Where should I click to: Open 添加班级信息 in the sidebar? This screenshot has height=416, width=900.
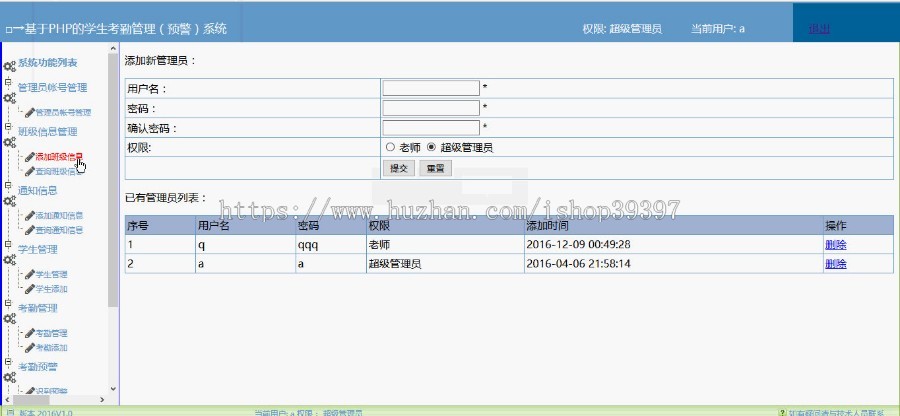[59, 157]
